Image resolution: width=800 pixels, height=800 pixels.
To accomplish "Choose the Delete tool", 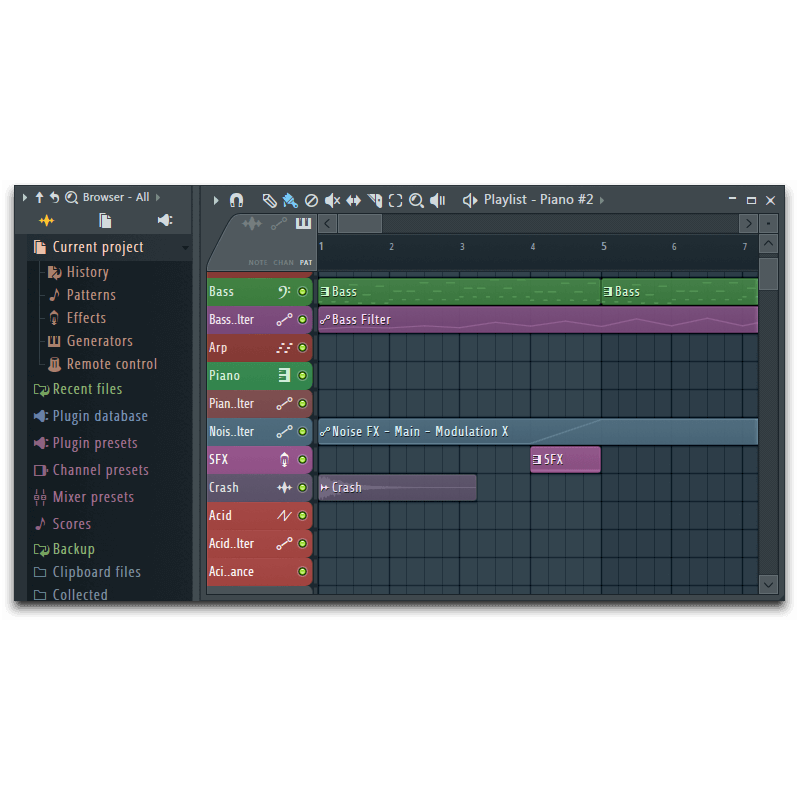I will [x=310, y=199].
